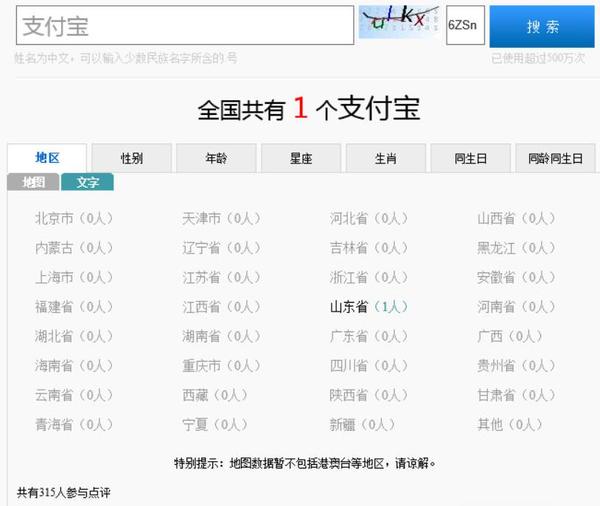Screen dimensions: 600x506
Task: Click 吉林省 (0人) entry
Action: coord(369,248)
